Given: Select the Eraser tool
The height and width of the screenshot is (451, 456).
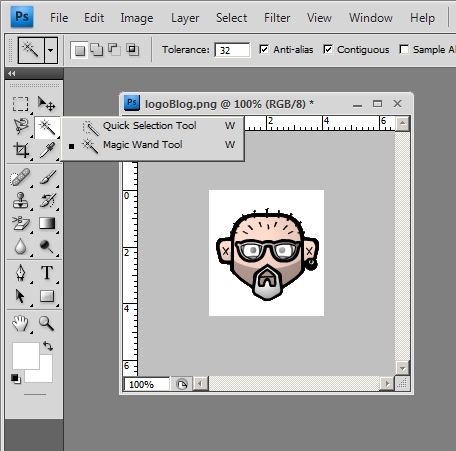Looking at the screenshot, I should click(21, 223).
